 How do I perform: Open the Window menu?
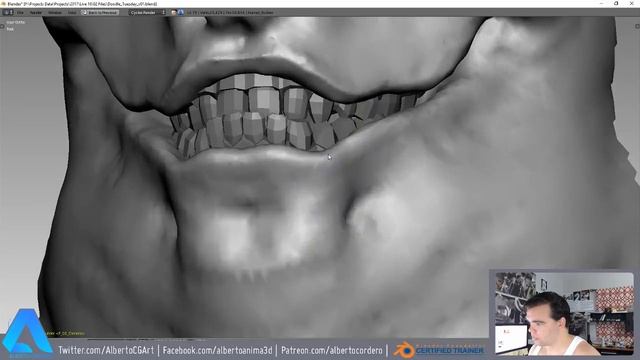[x=55, y=13]
